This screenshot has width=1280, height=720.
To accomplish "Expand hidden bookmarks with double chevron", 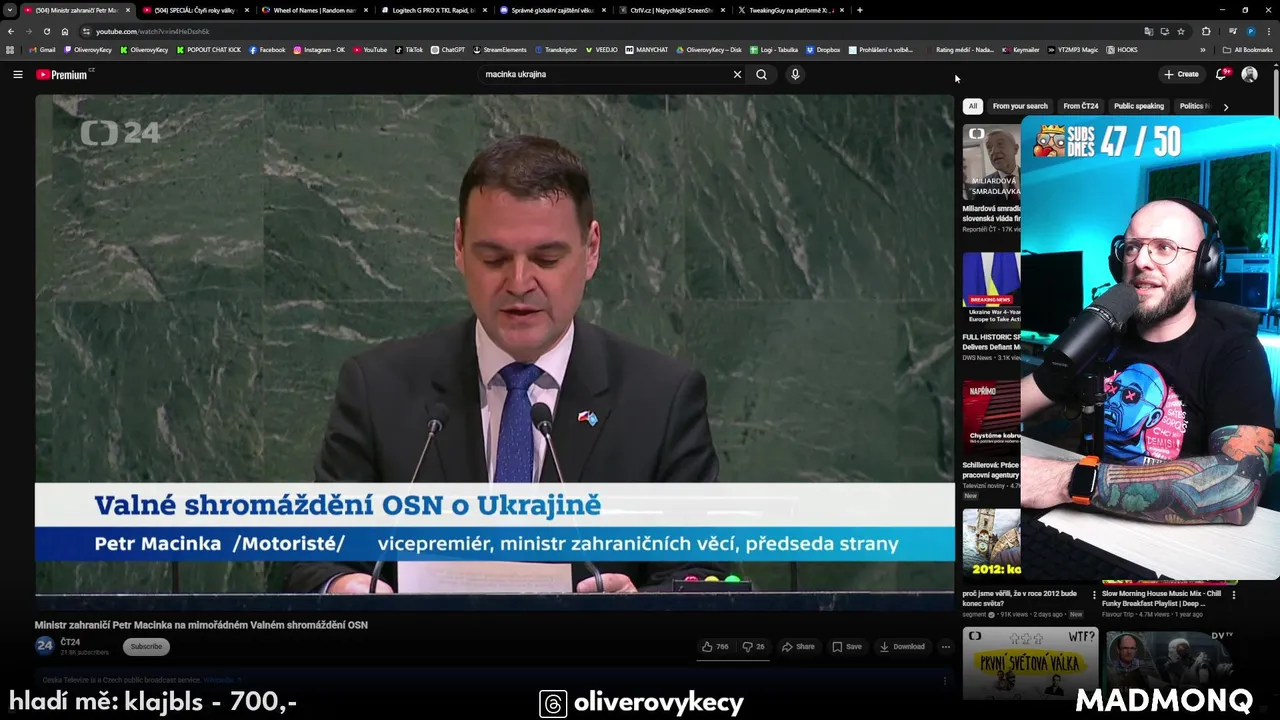I will point(1204,49).
